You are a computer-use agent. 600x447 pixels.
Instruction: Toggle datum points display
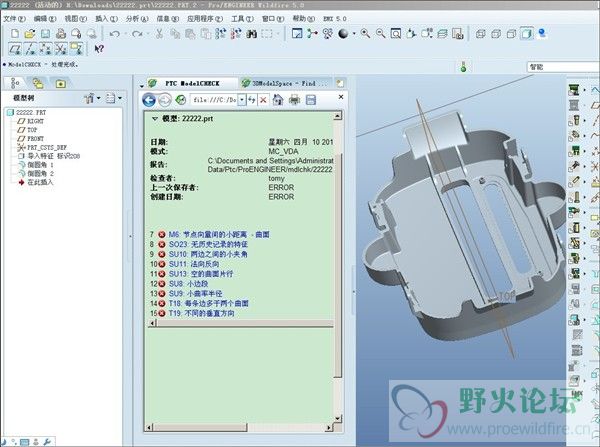45,49
